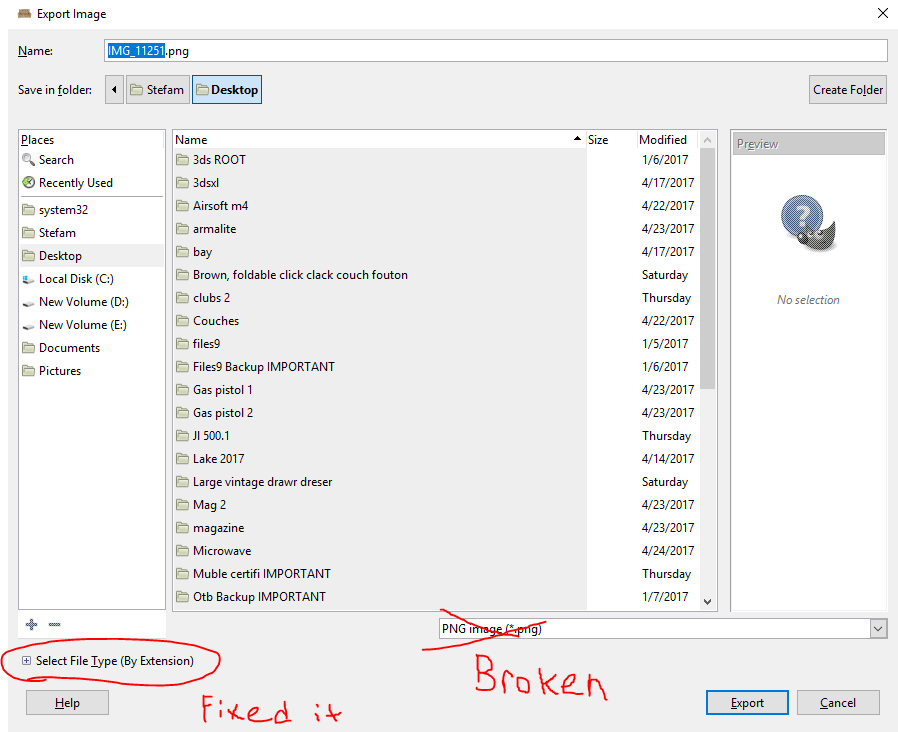Open the PNG image file type dropdown

[x=663, y=629]
